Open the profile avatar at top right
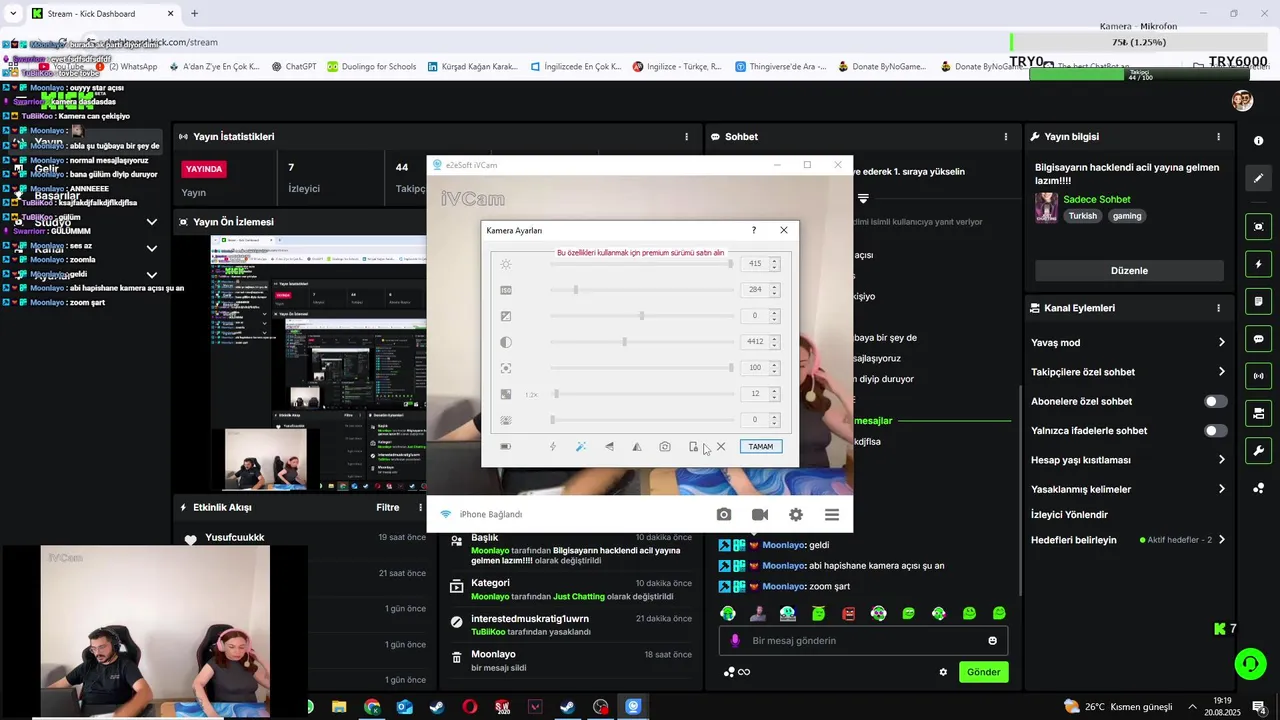This screenshot has height=720, width=1280. pos(1242,101)
